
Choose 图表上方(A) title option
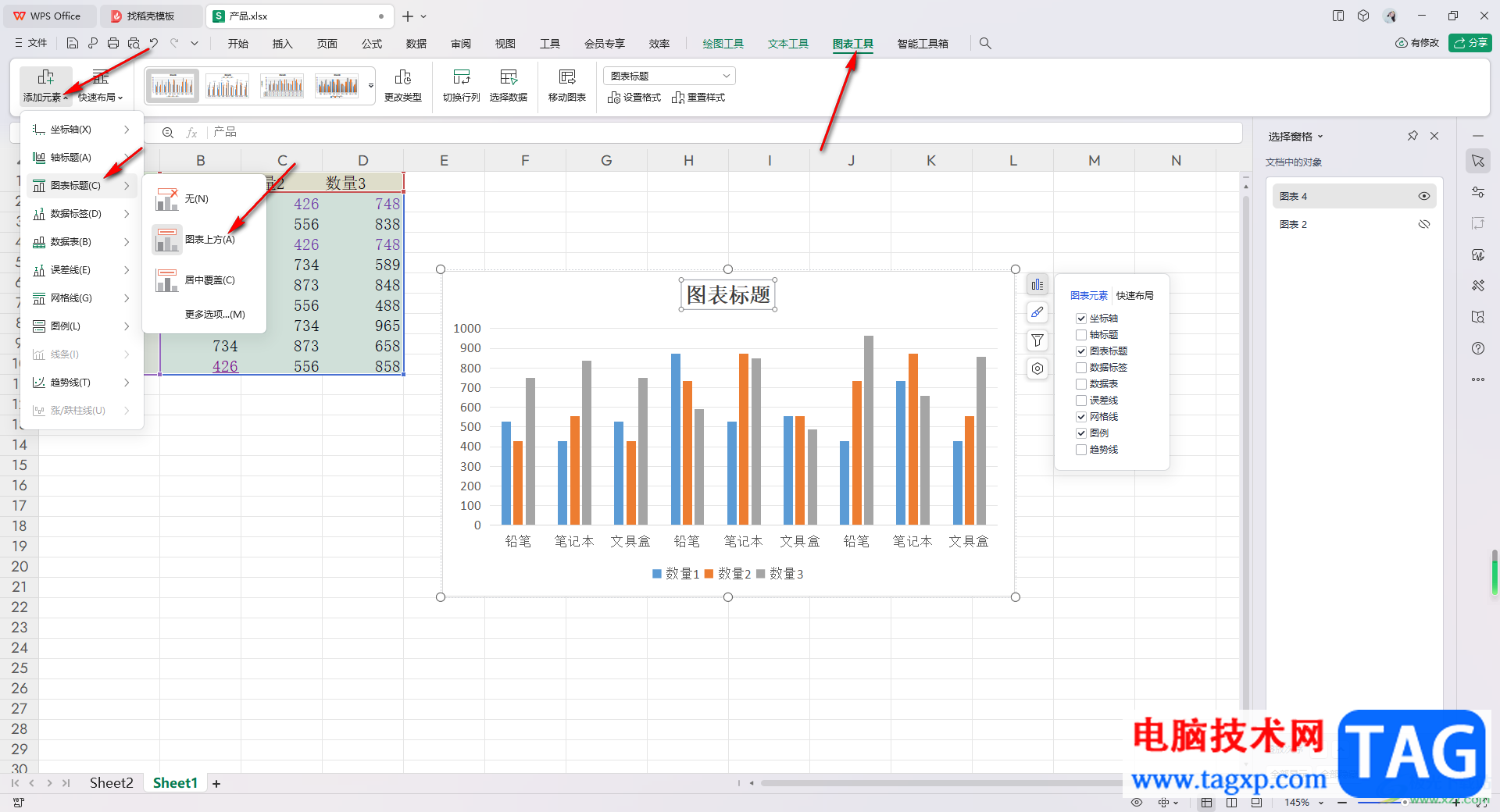click(x=205, y=240)
